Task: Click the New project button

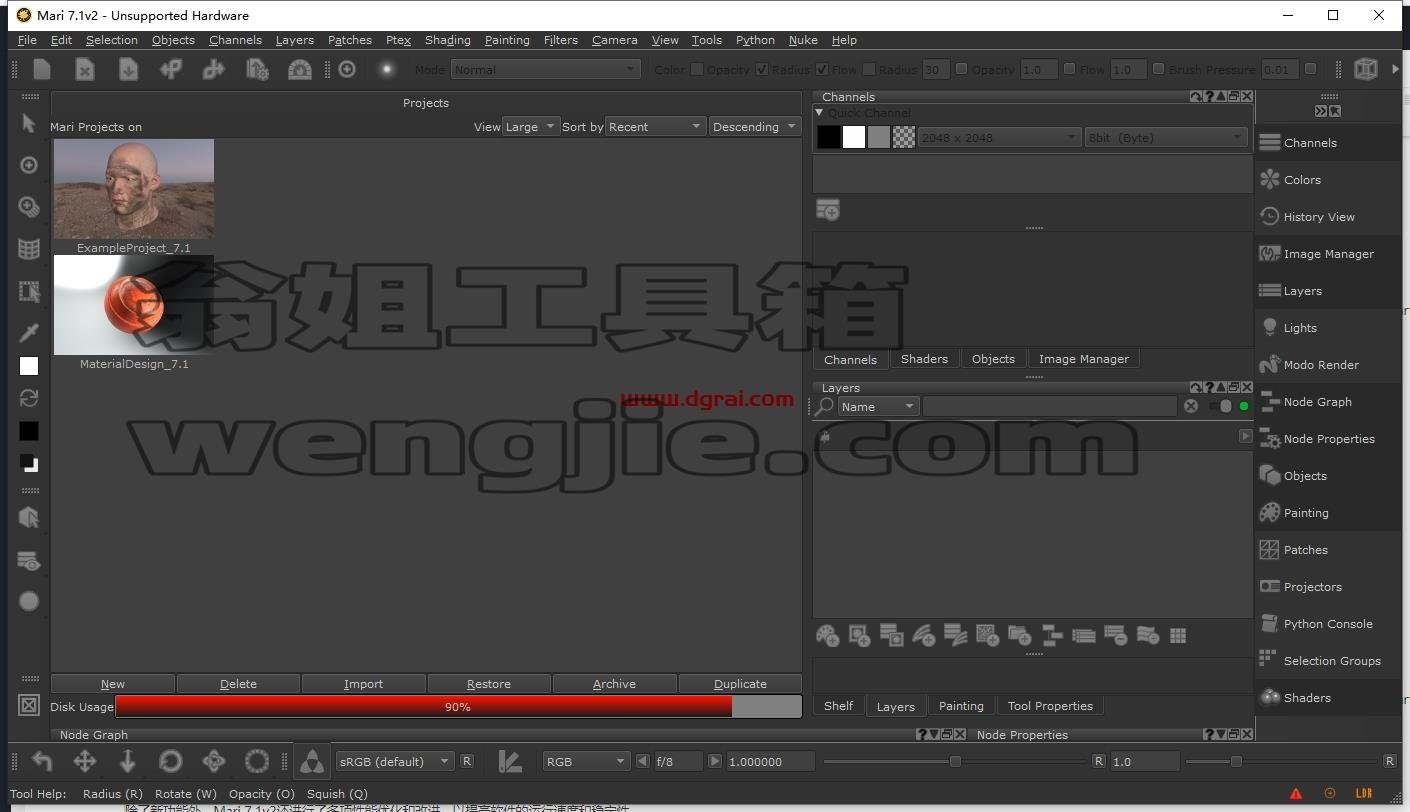Action: pos(113,684)
